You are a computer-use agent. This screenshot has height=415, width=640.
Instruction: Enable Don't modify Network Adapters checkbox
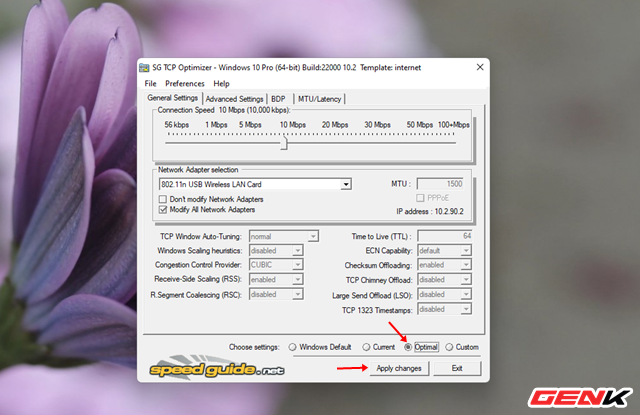pos(163,199)
